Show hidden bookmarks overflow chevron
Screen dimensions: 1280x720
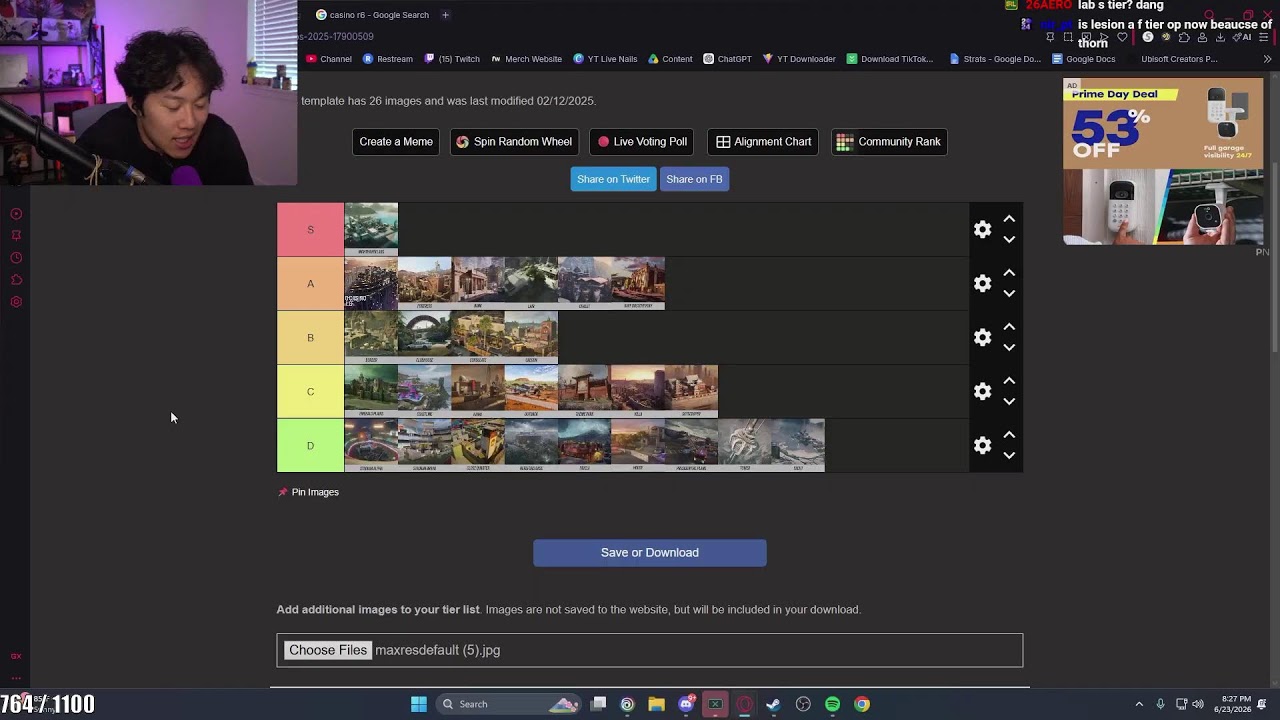[x=1267, y=59]
